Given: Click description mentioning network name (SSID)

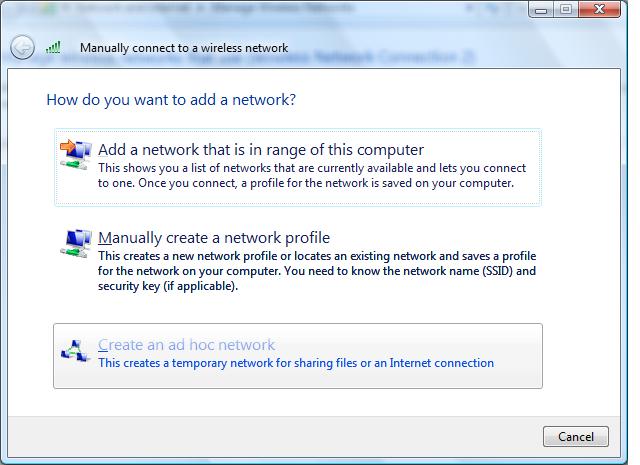Looking at the screenshot, I should click(x=317, y=271).
